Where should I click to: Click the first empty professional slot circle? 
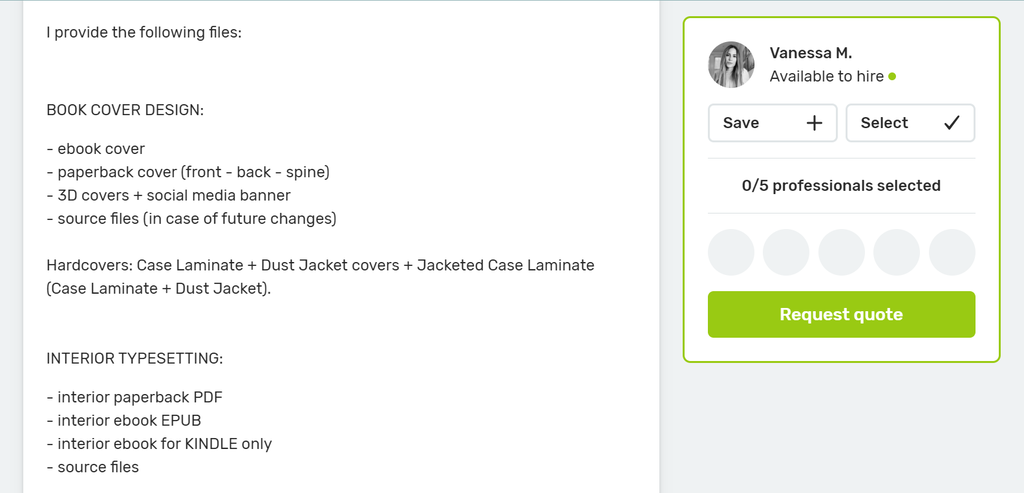731,252
